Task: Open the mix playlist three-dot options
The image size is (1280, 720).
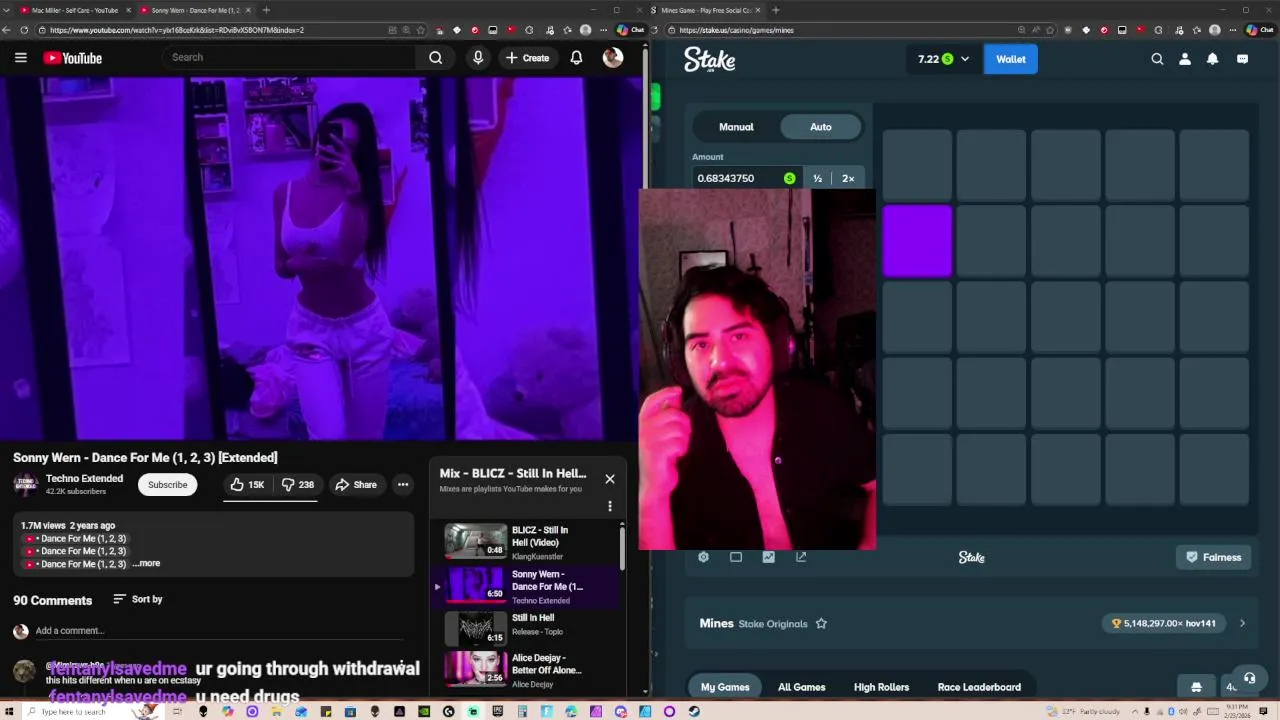Action: coord(610,506)
